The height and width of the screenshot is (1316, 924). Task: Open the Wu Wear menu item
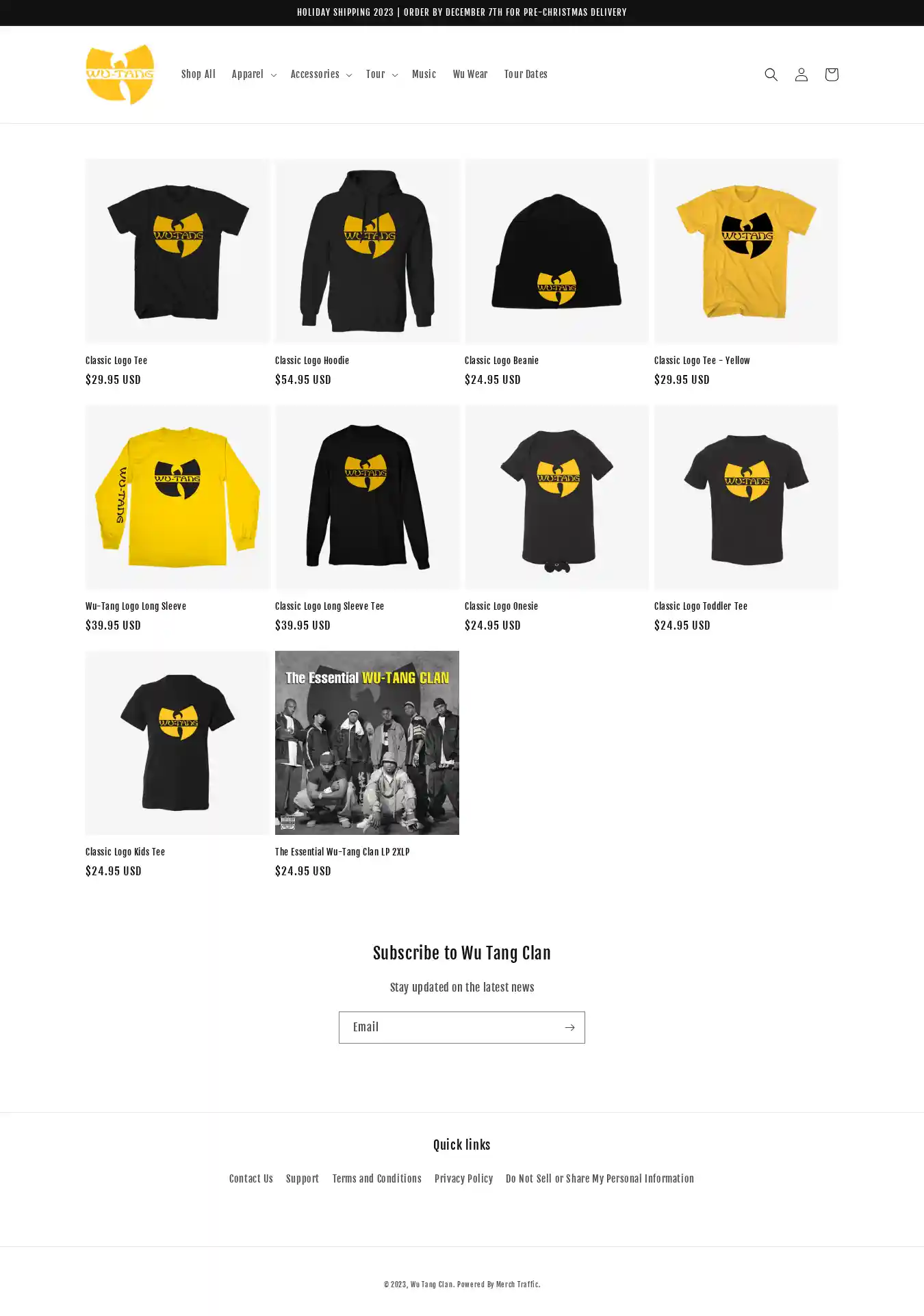(x=470, y=75)
